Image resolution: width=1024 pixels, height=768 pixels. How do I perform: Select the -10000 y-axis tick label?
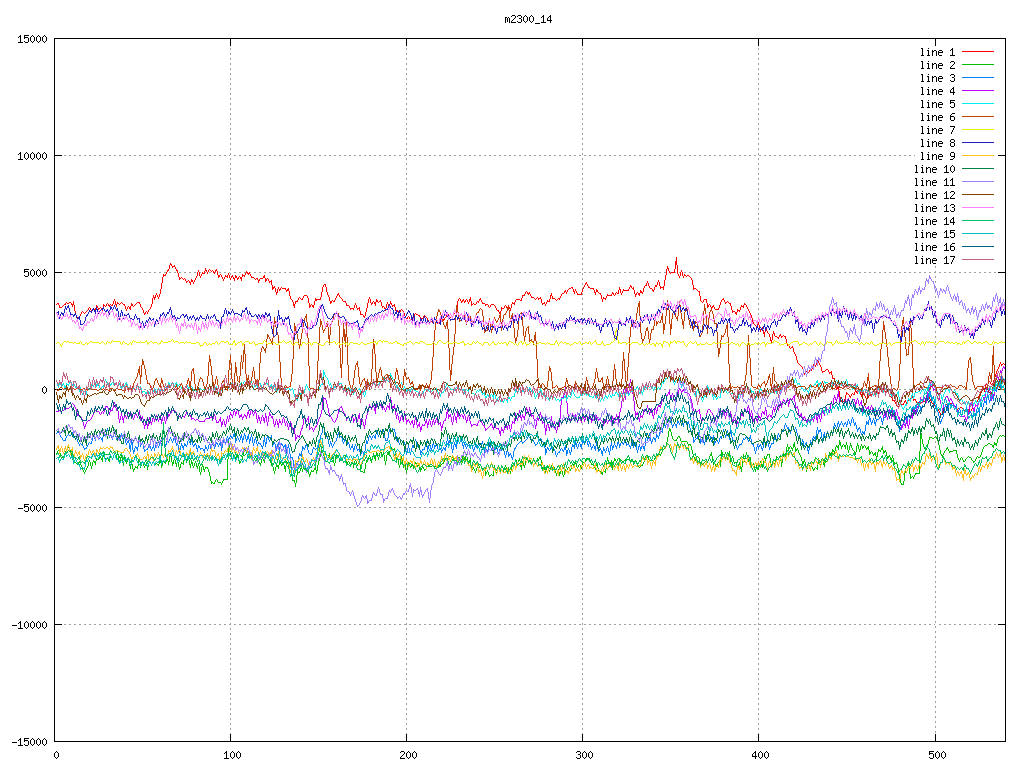click(30, 624)
